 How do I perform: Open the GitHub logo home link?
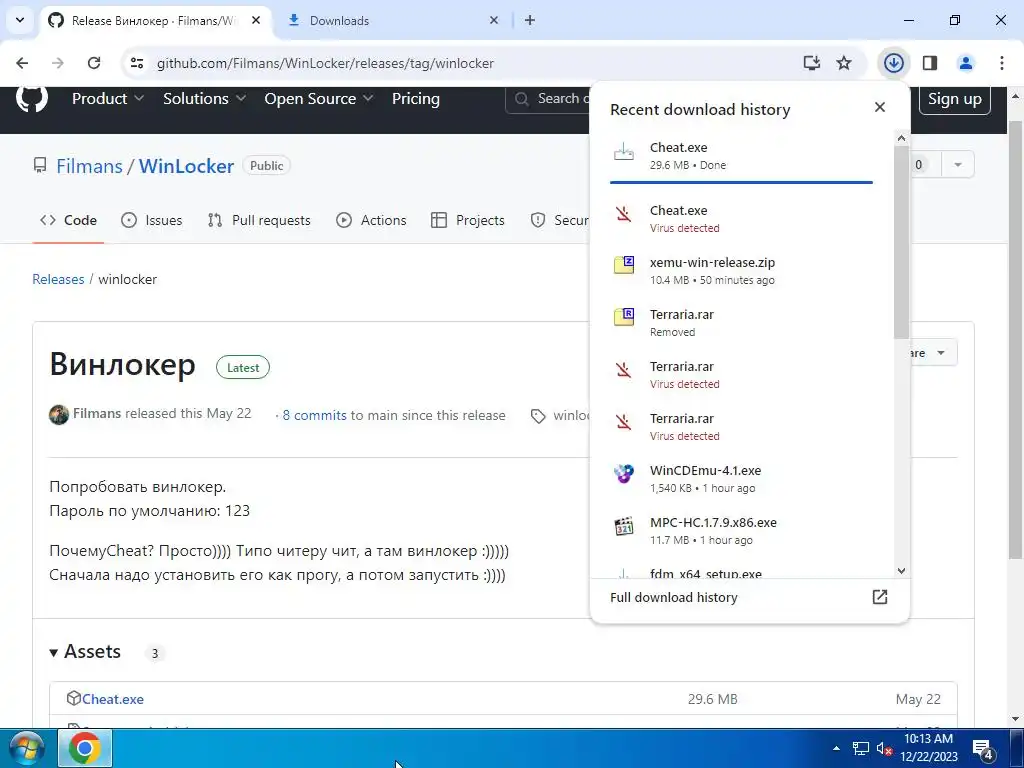[31, 98]
